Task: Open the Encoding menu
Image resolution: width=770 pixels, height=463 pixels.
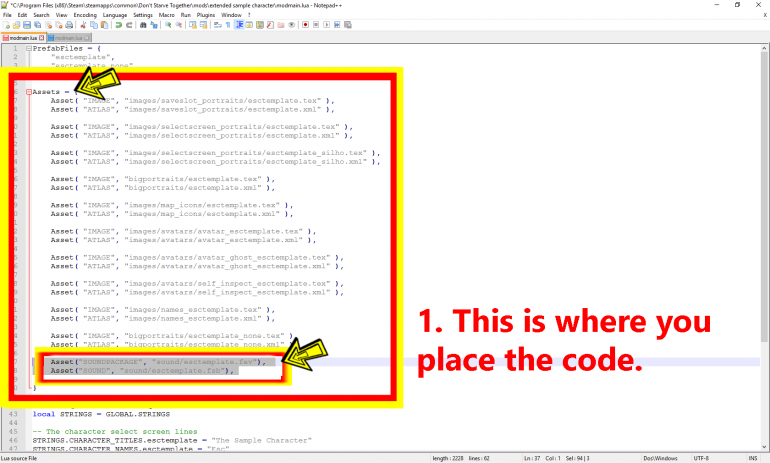Action: click(x=85, y=15)
